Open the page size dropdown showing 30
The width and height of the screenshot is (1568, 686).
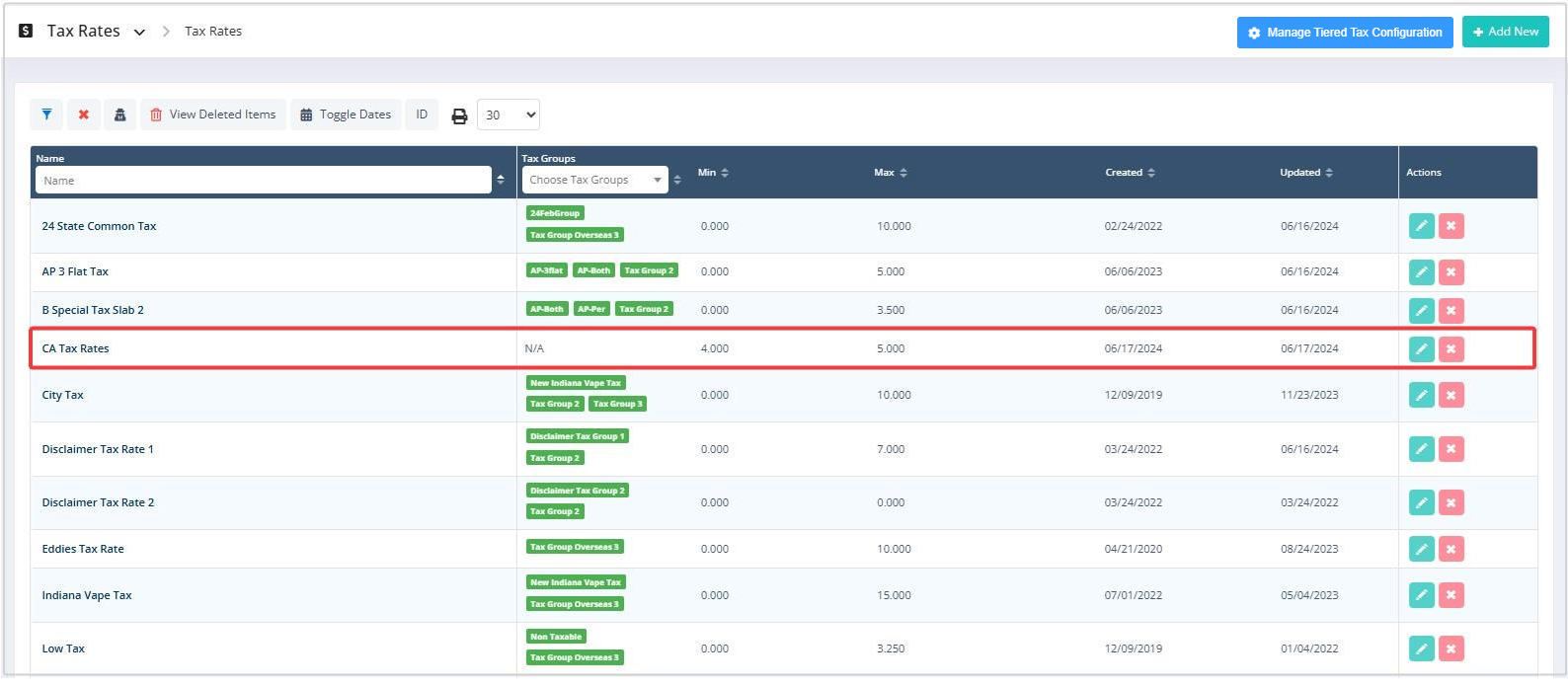pos(508,114)
